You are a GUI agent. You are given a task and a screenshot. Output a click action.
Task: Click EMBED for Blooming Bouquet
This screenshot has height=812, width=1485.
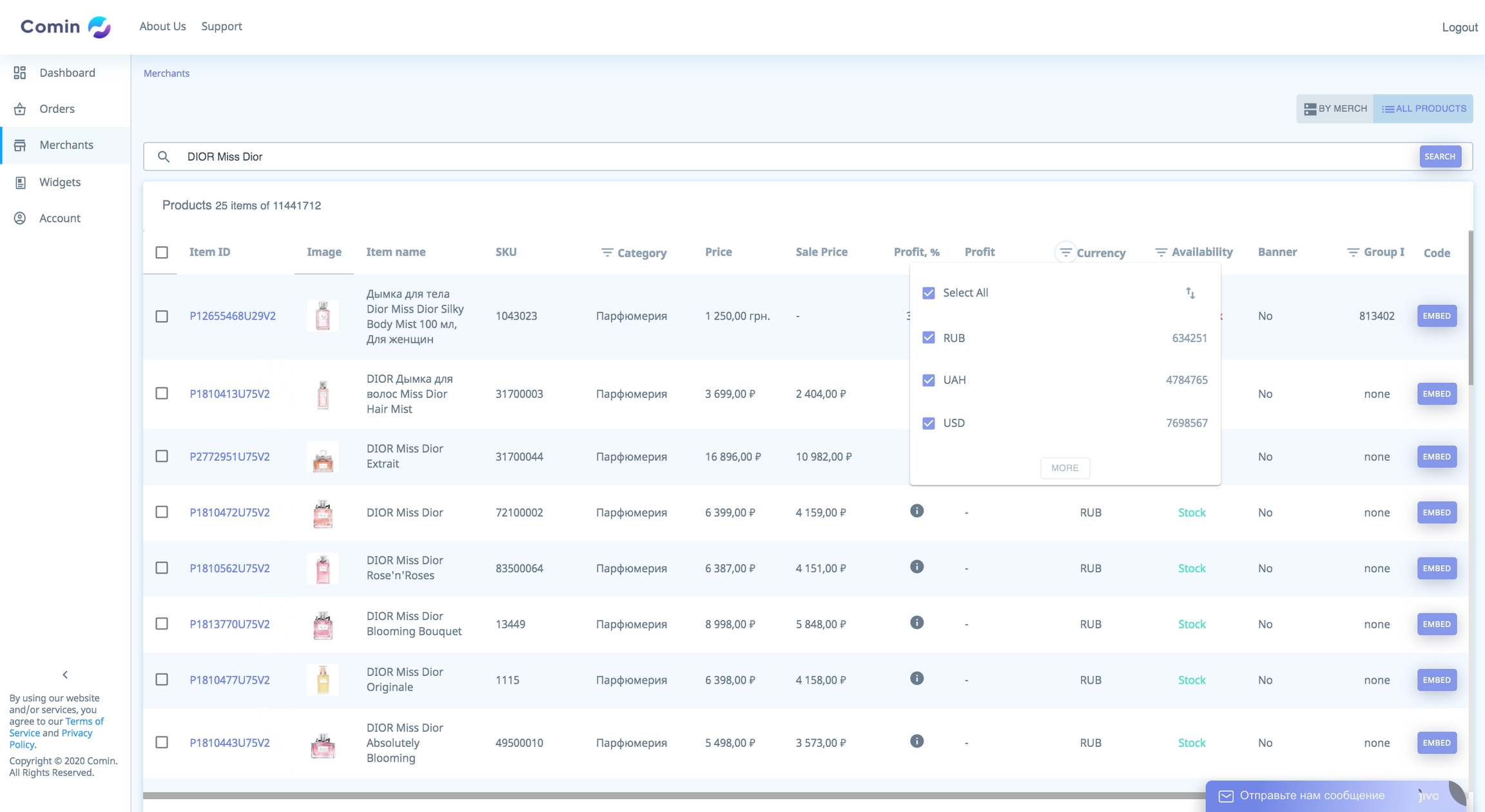[x=1437, y=624]
